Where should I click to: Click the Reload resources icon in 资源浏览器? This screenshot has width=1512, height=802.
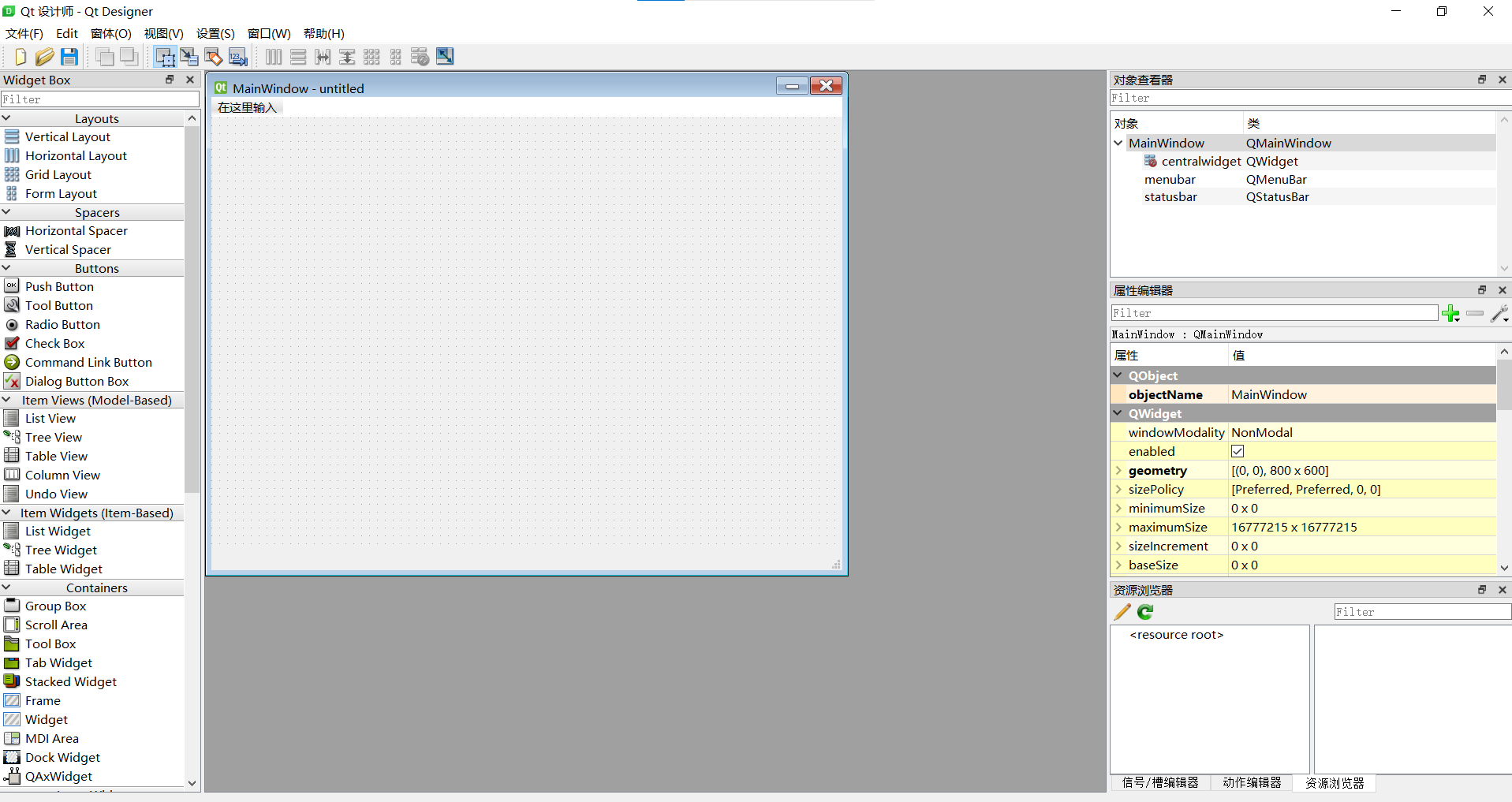(1144, 611)
